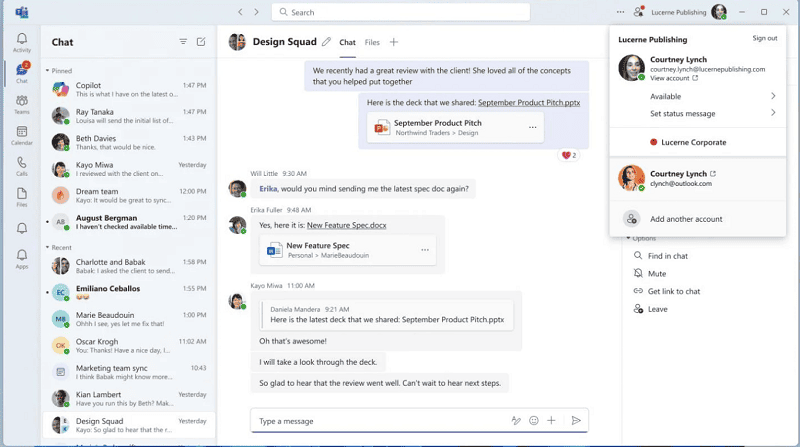Viewport: 800px width, 447px height.
Task: Click the people icon in title bar
Action: [638, 12]
